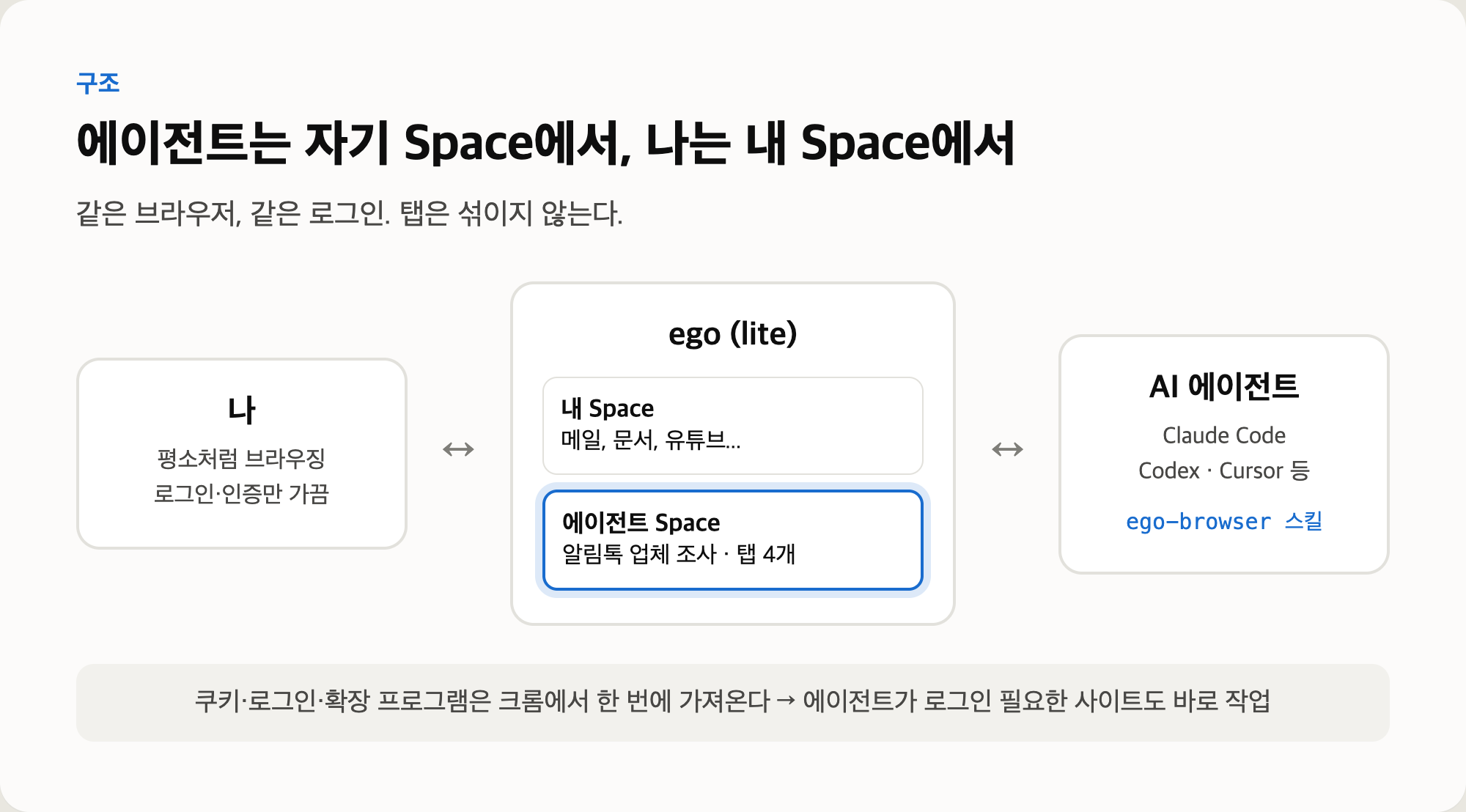Click the 구조 section label
Viewport: 1466px width, 812px height.
(98, 83)
